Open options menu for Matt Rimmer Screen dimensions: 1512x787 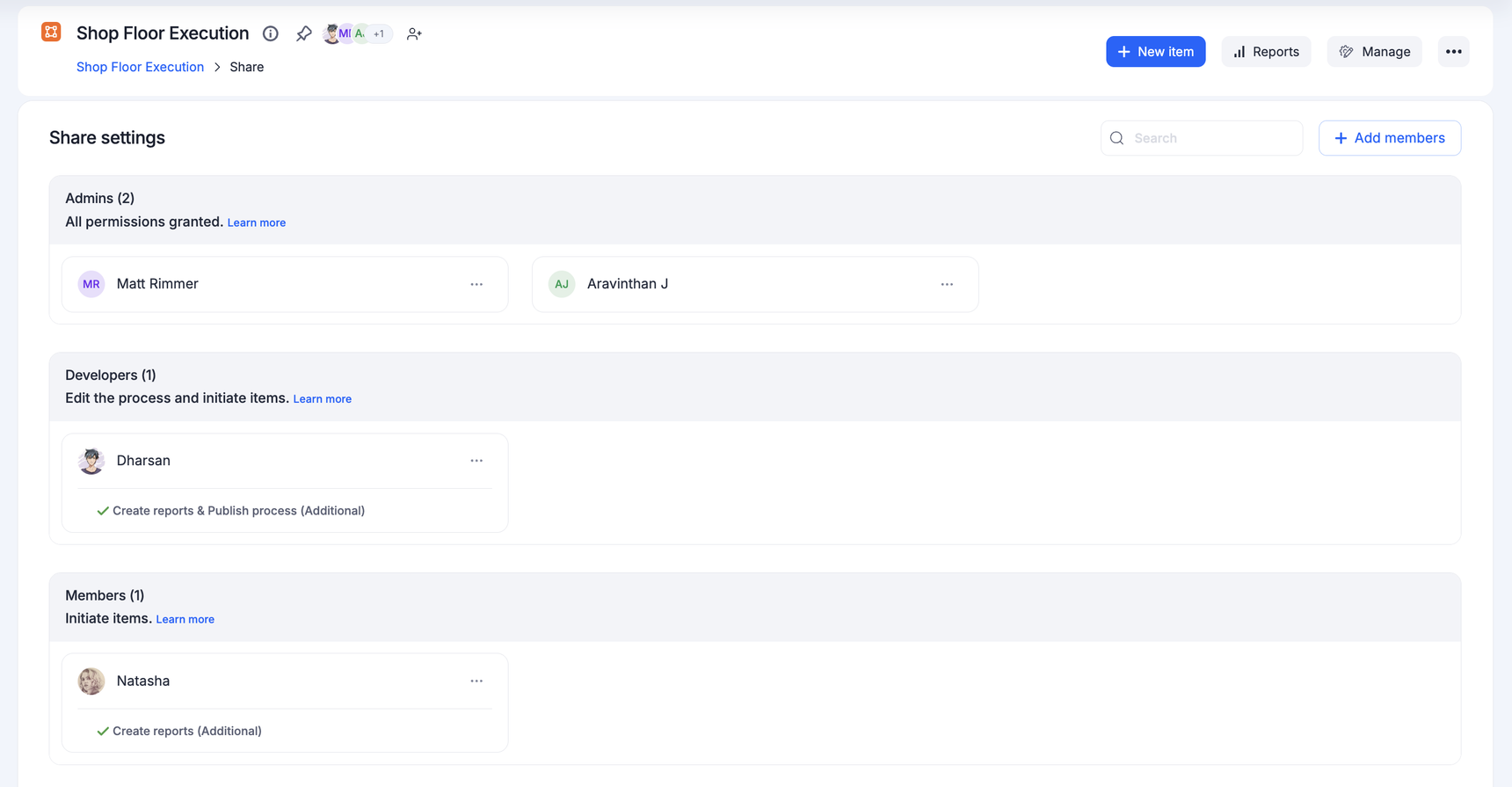coord(476,284)
